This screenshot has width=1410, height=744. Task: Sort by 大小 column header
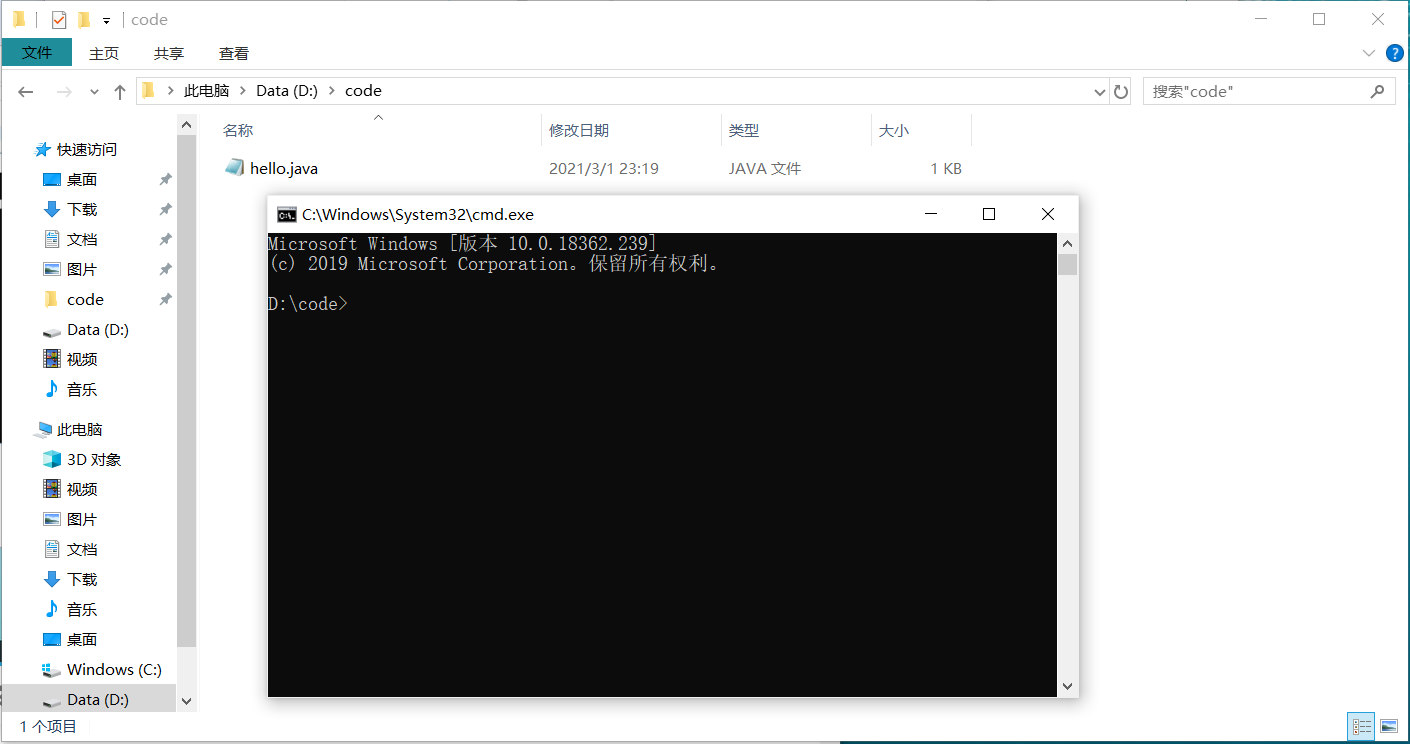894,130
